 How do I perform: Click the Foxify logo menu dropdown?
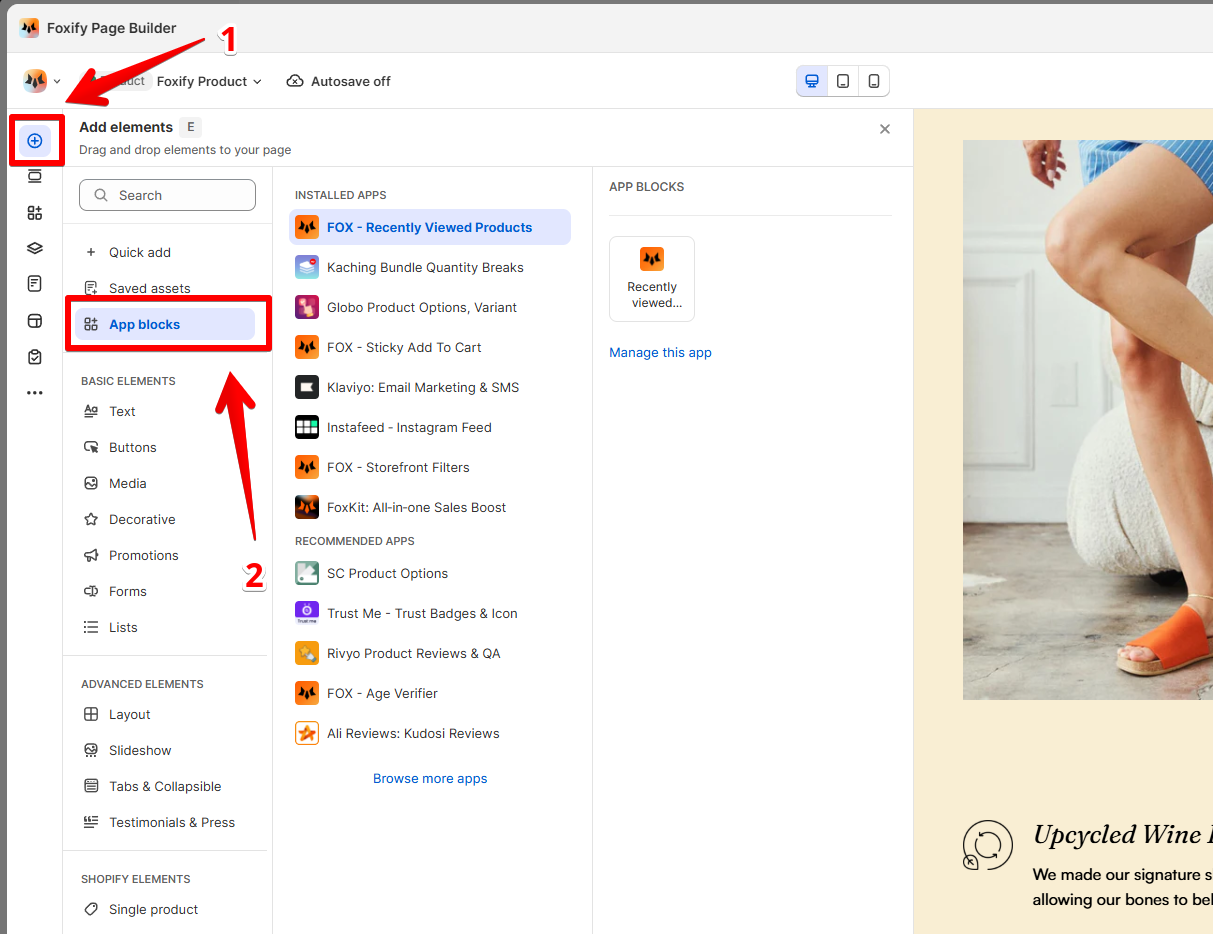coord(42,81)
